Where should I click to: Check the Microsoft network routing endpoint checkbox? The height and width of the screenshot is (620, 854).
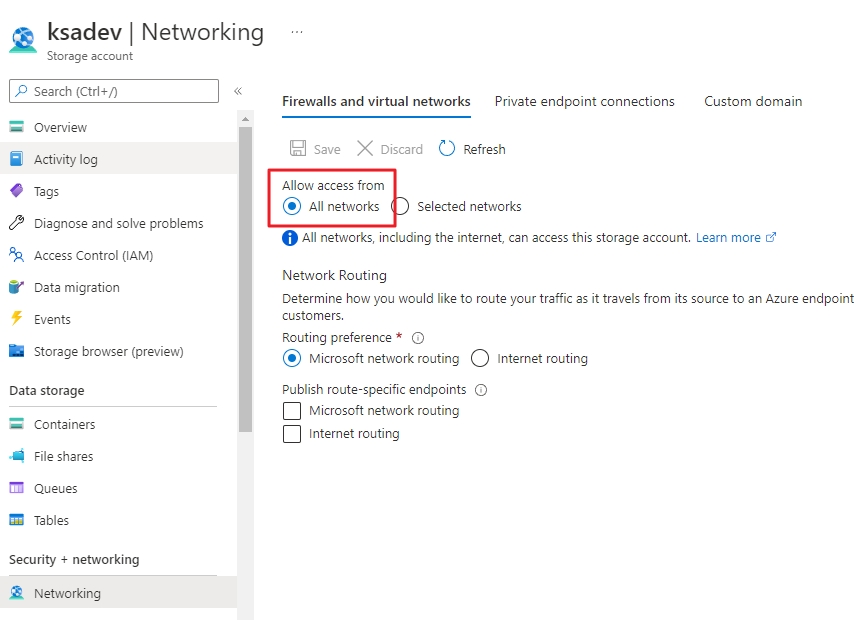293,410
